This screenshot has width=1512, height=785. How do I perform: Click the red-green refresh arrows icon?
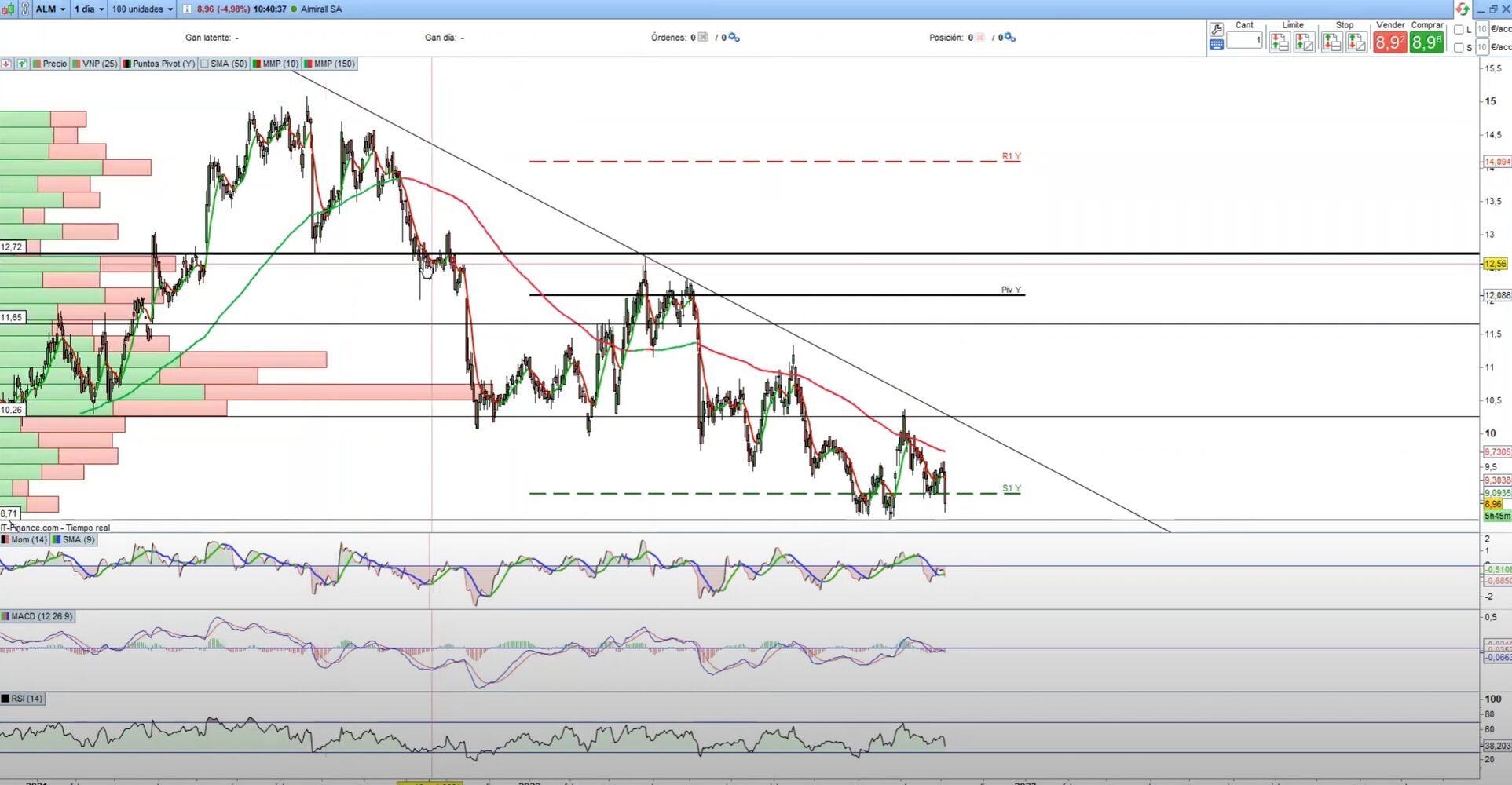click(x=1462, y=9)
